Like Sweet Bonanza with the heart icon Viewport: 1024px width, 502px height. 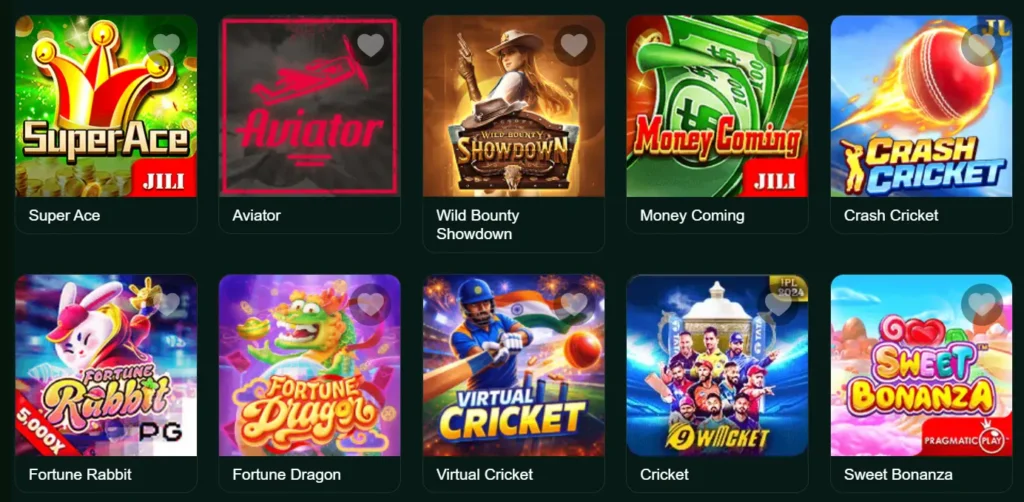pos(982,304)
